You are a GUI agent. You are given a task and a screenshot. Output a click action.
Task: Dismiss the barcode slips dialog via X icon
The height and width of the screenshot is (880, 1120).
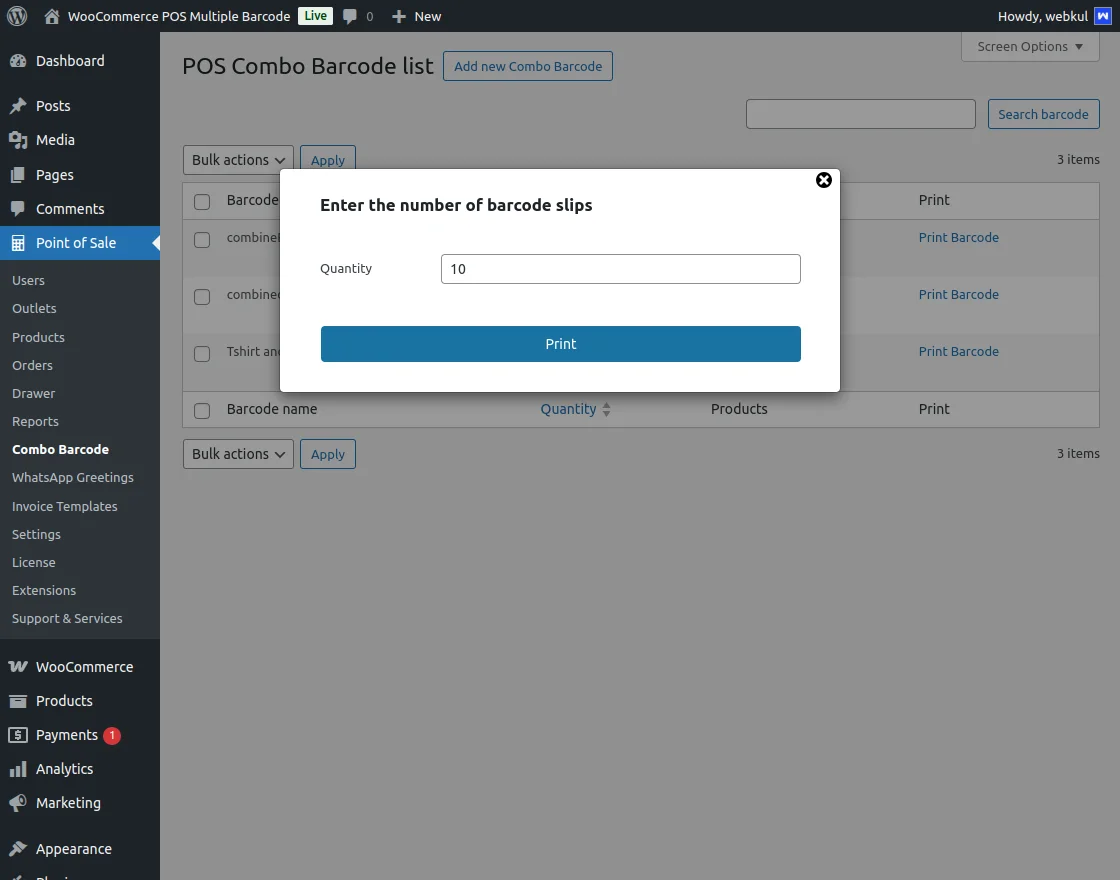823,180
